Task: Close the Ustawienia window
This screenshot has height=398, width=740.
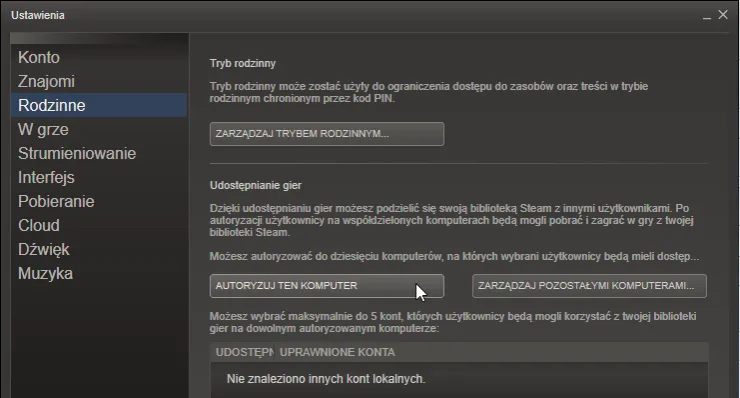Action: pyautogui.click(x=723, y=15)
